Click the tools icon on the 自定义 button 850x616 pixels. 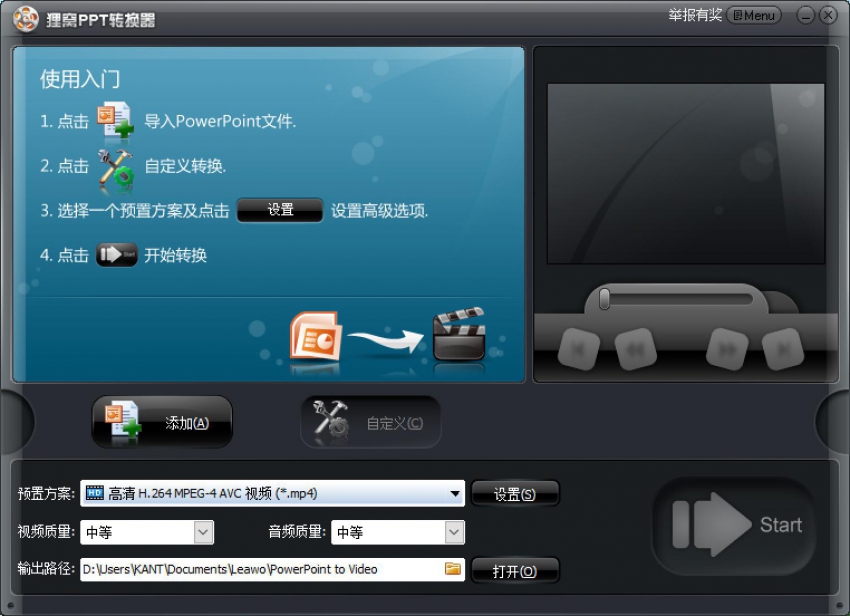[x=330, y=421]
